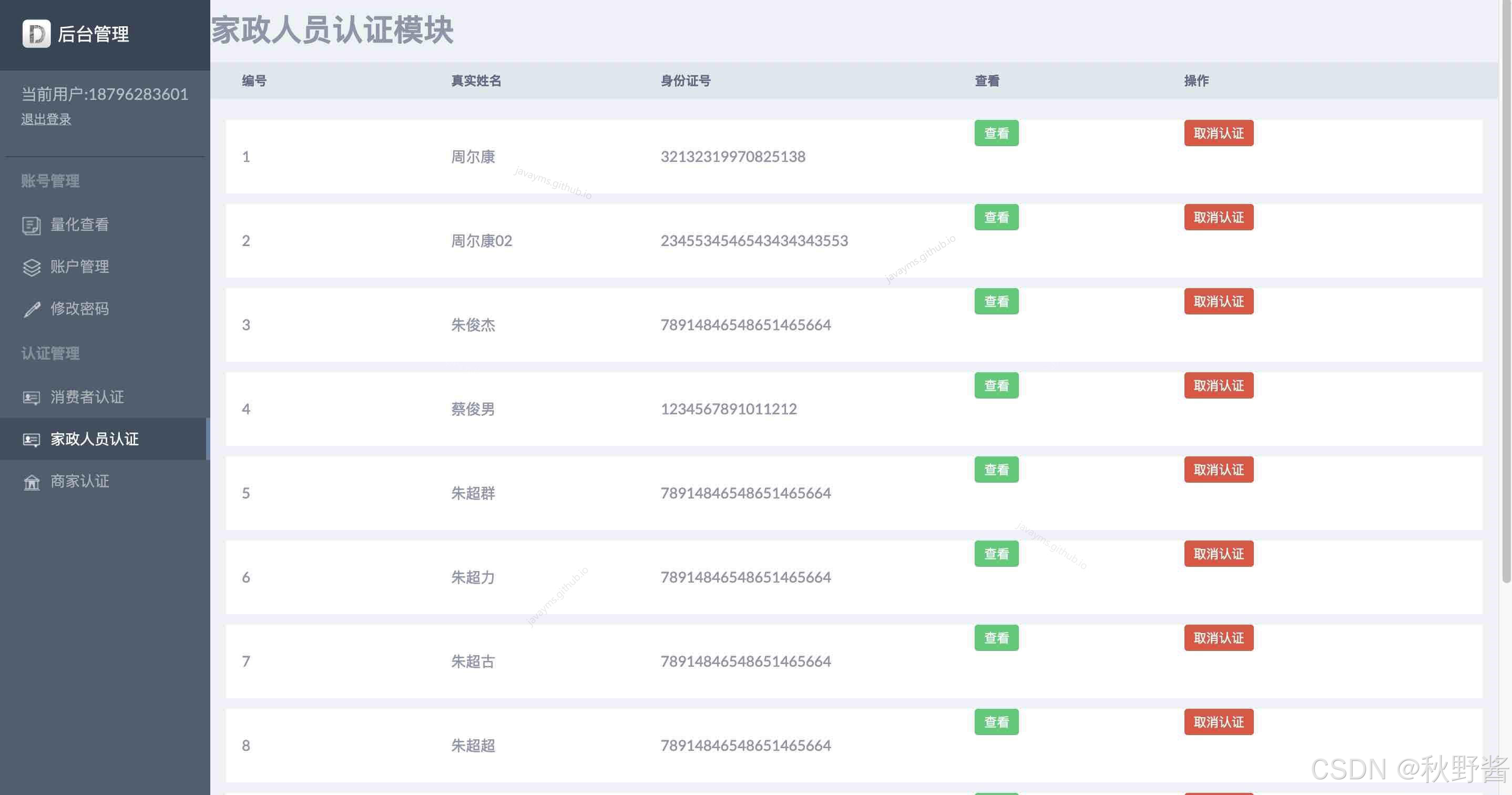Image resolution: width=1512 pixels, height=795 pixels.
Task: Click the bank building icon for 商家认证
Action: (31, 482)
